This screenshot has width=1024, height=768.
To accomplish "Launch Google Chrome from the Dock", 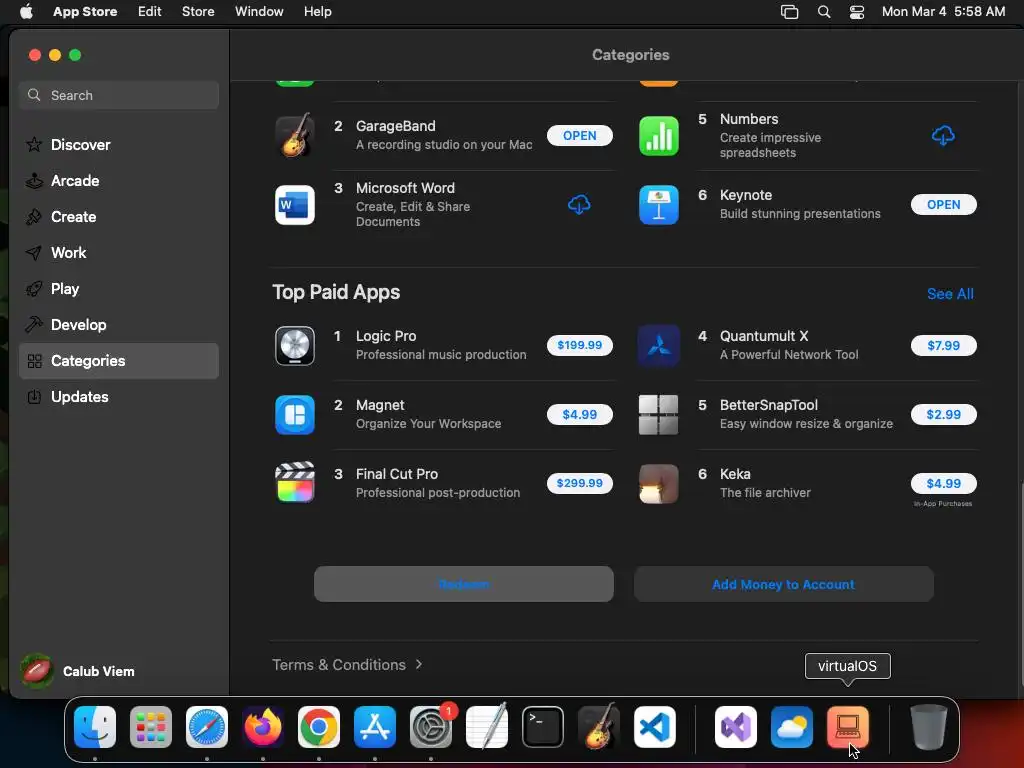I will tap(319, 727).
